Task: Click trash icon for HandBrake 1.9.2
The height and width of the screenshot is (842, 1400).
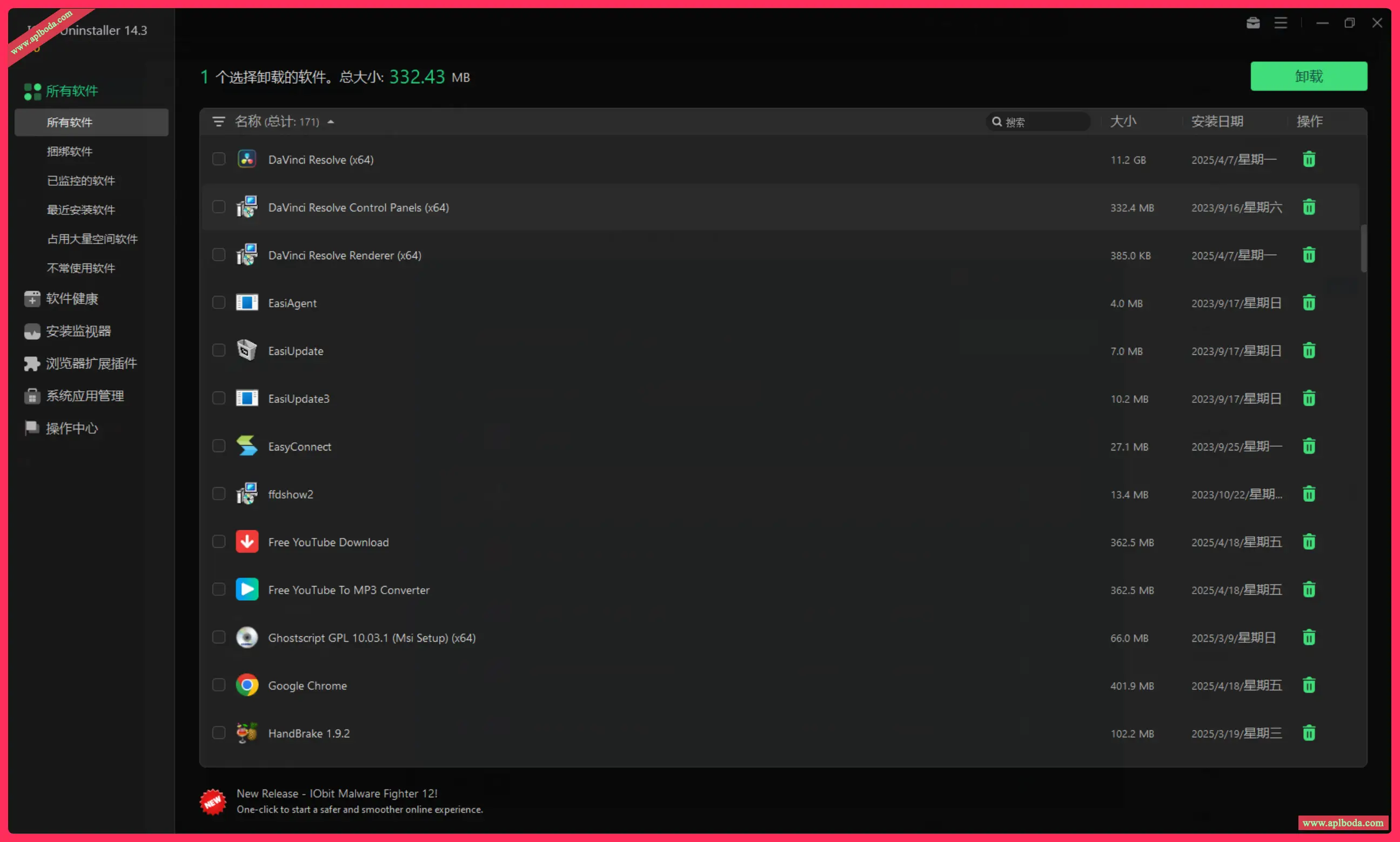Action: coord(1309,733)
